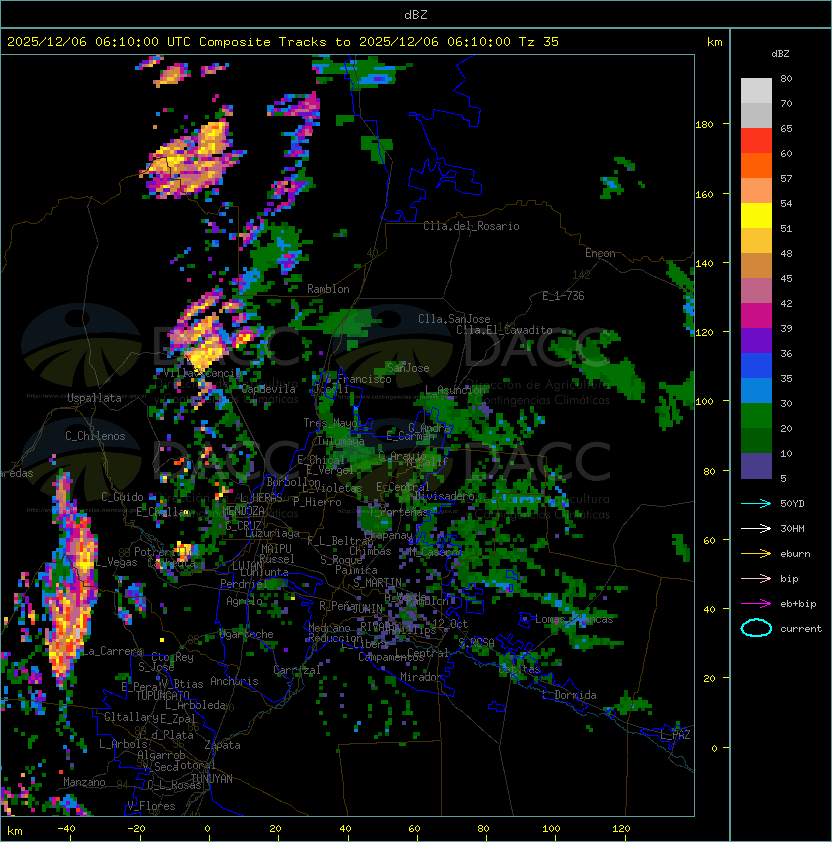This screenshot has height=842, width=832.
Task: Click the pink bip arrow legend icon
Action: [x=756, y=578]
